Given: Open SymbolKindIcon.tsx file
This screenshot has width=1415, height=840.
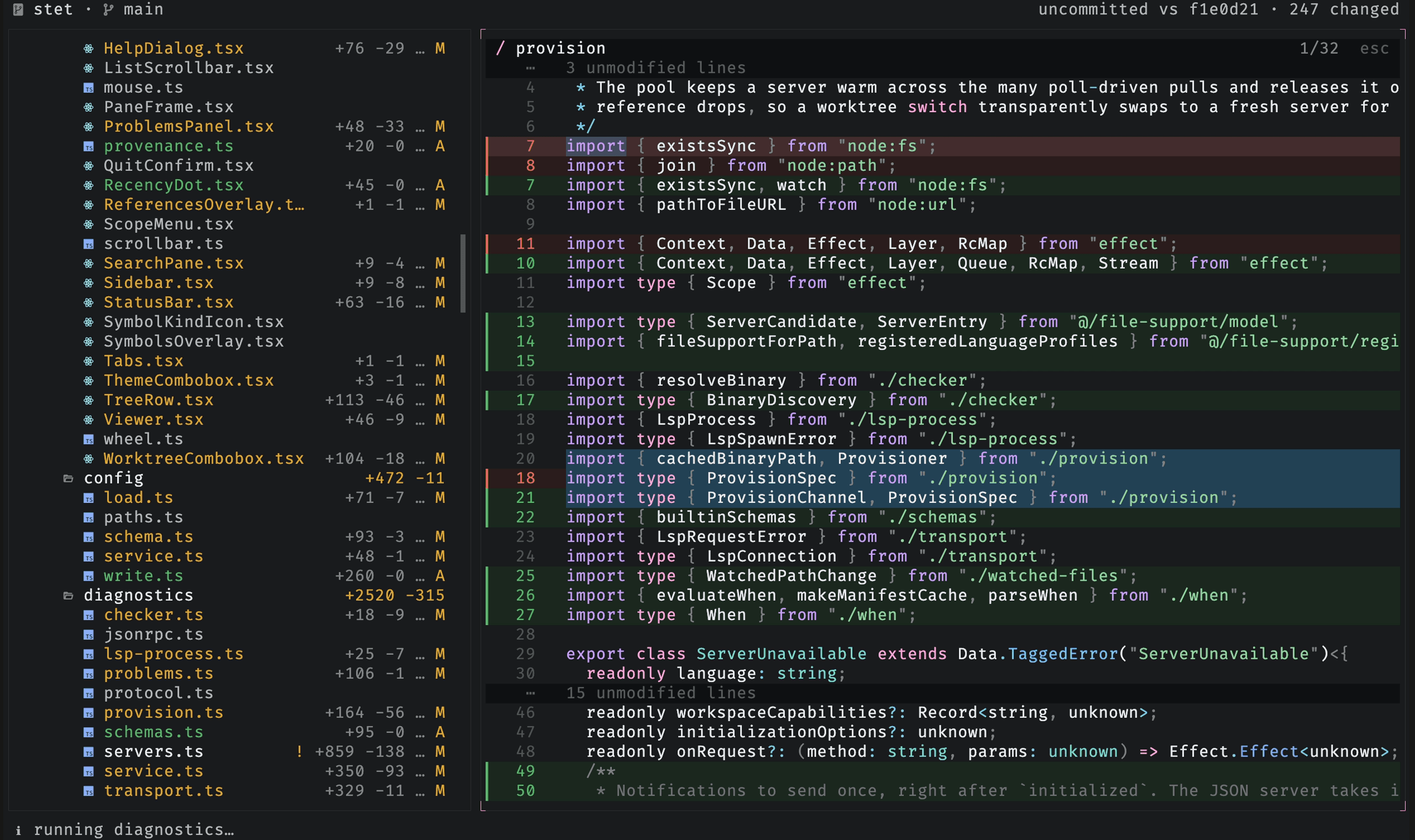Looking at the screenshot, I should tap(193, 322).
